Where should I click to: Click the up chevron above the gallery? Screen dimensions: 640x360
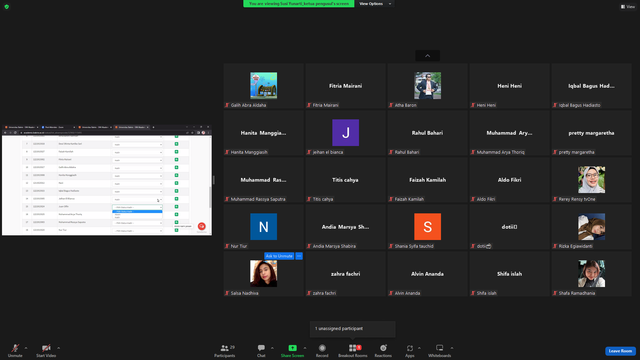(427, 56)
